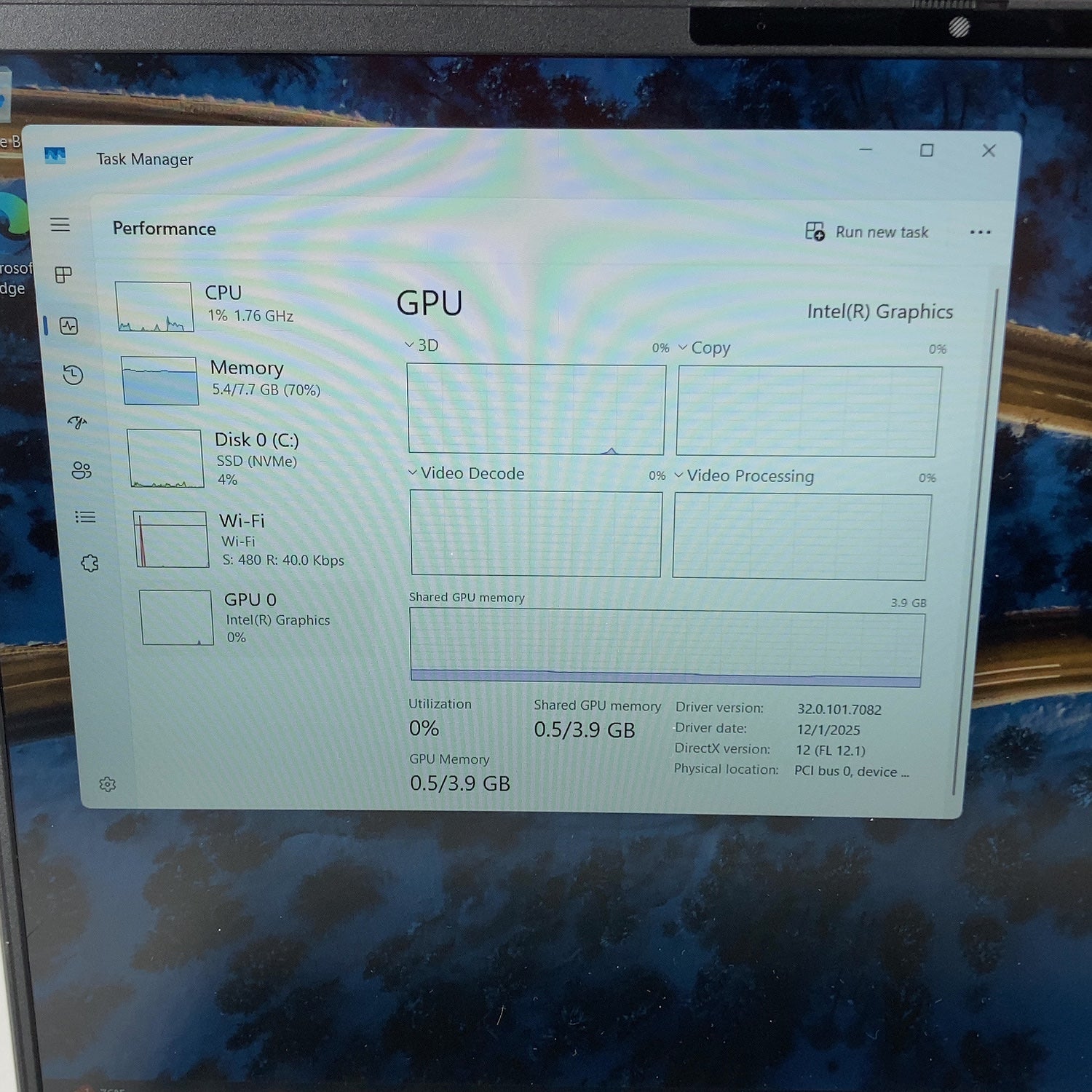1092x1092 pixels.
Task: Click the Task Manager app icon in title bar
Action: tap(55, 155)
